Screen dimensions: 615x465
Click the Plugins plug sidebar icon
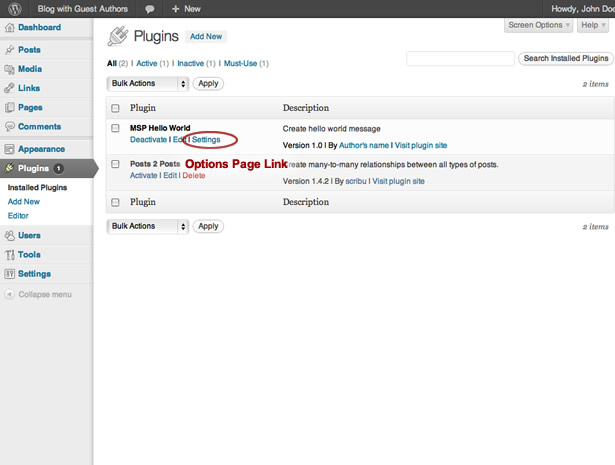click(x=9, y=168)
